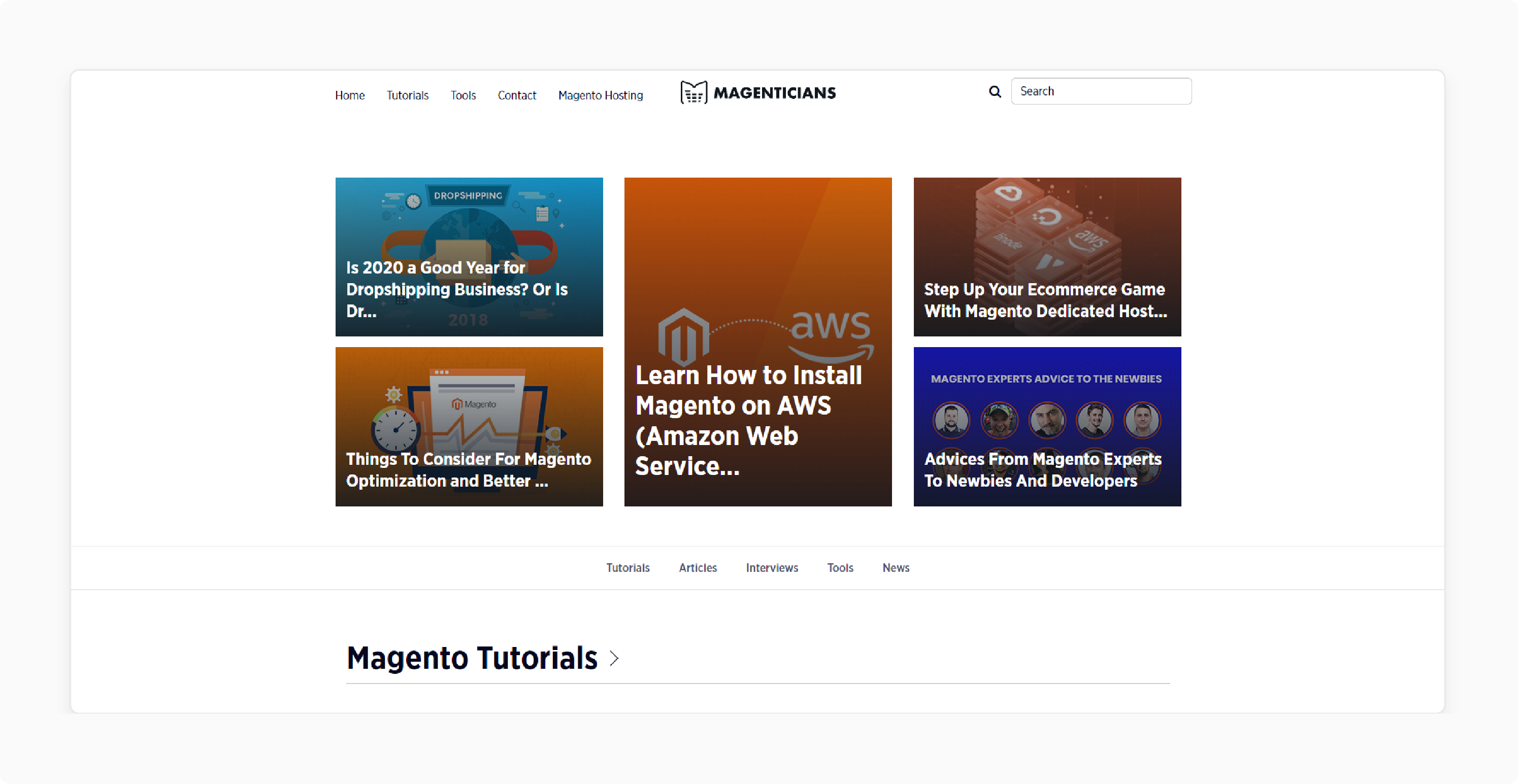Click the search input field
Image resolution: width=1518 pixels, height=784 pixels.
(1100, 90)
